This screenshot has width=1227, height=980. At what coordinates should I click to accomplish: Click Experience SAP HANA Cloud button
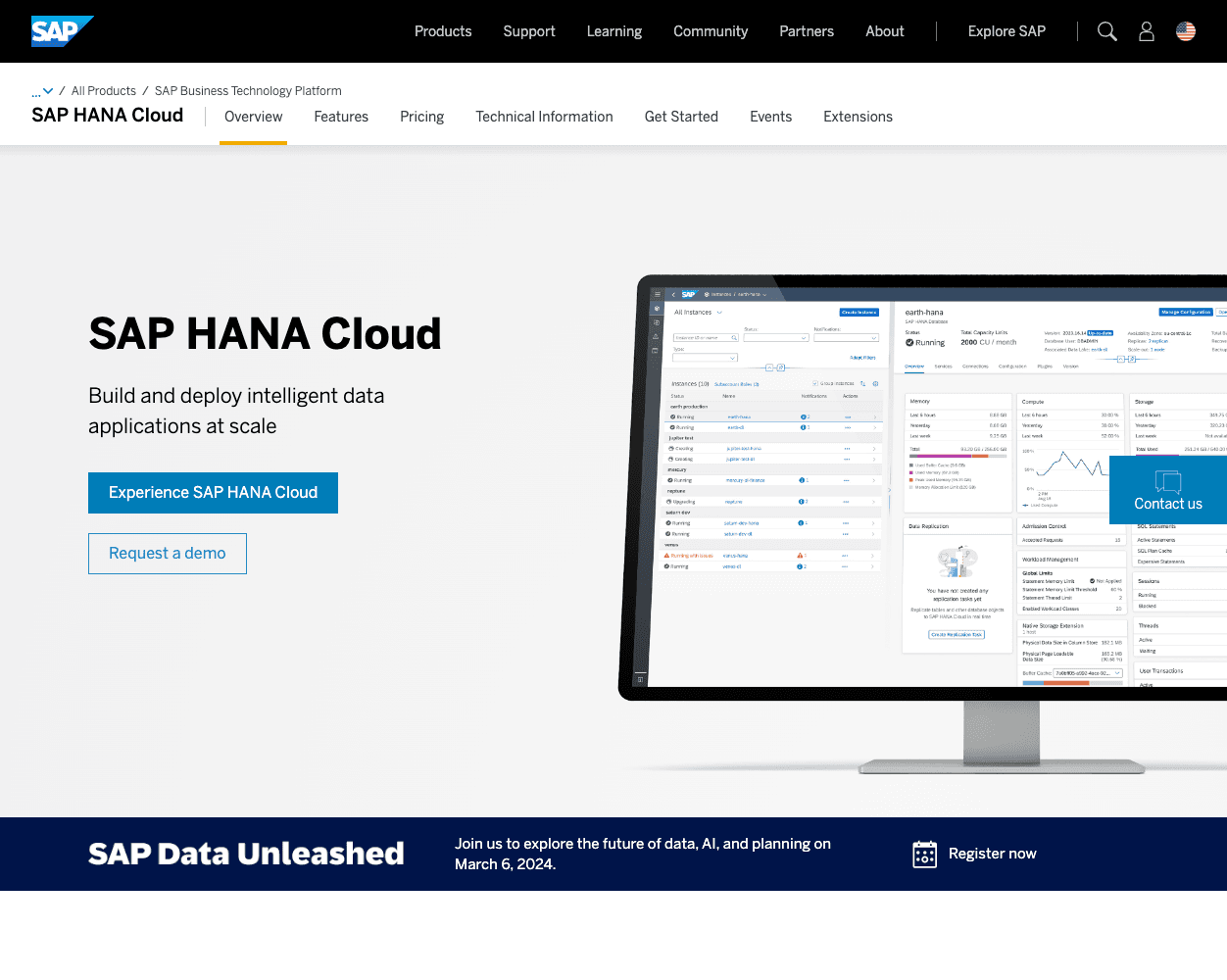pos(213,493)
